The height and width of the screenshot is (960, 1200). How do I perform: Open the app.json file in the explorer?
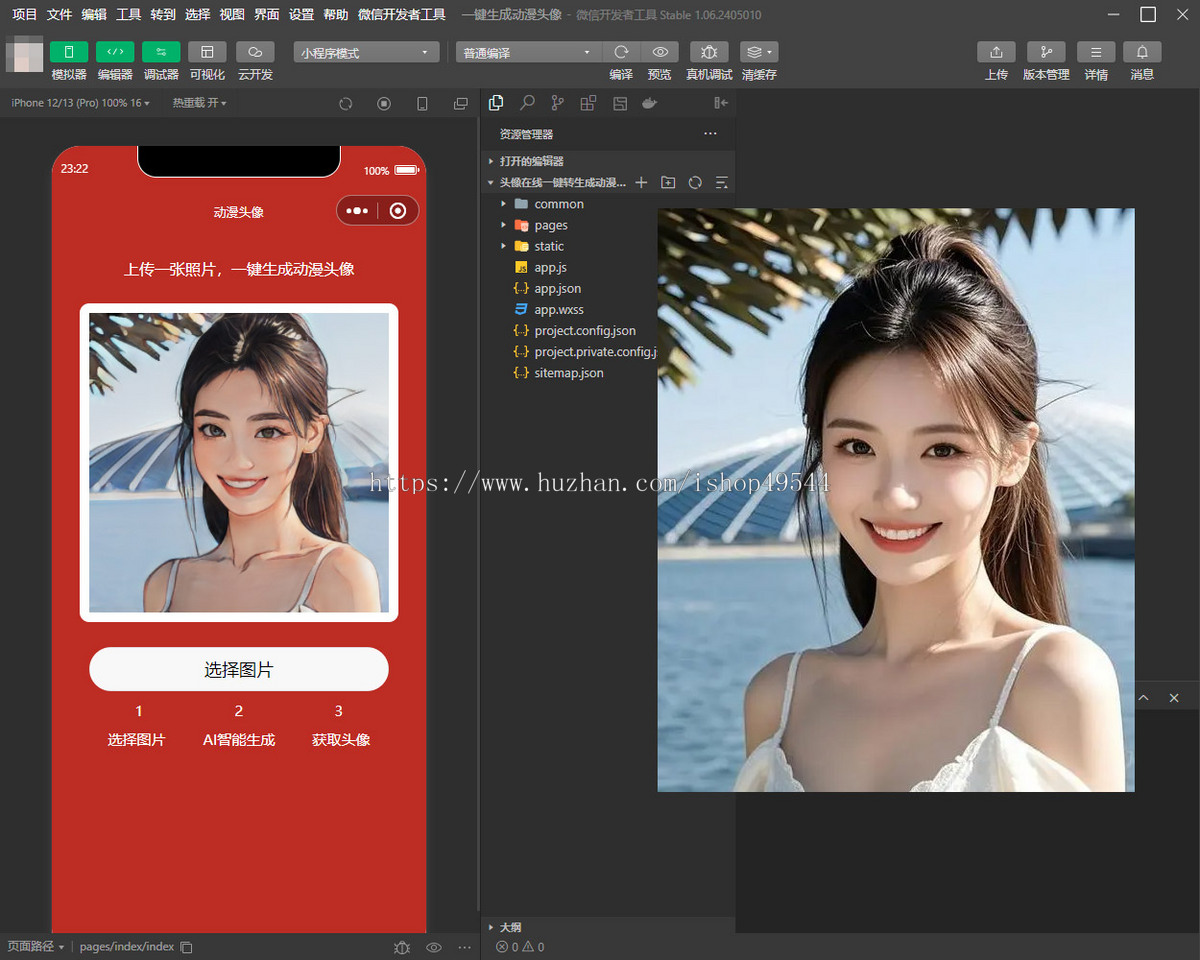coord(557,288)
